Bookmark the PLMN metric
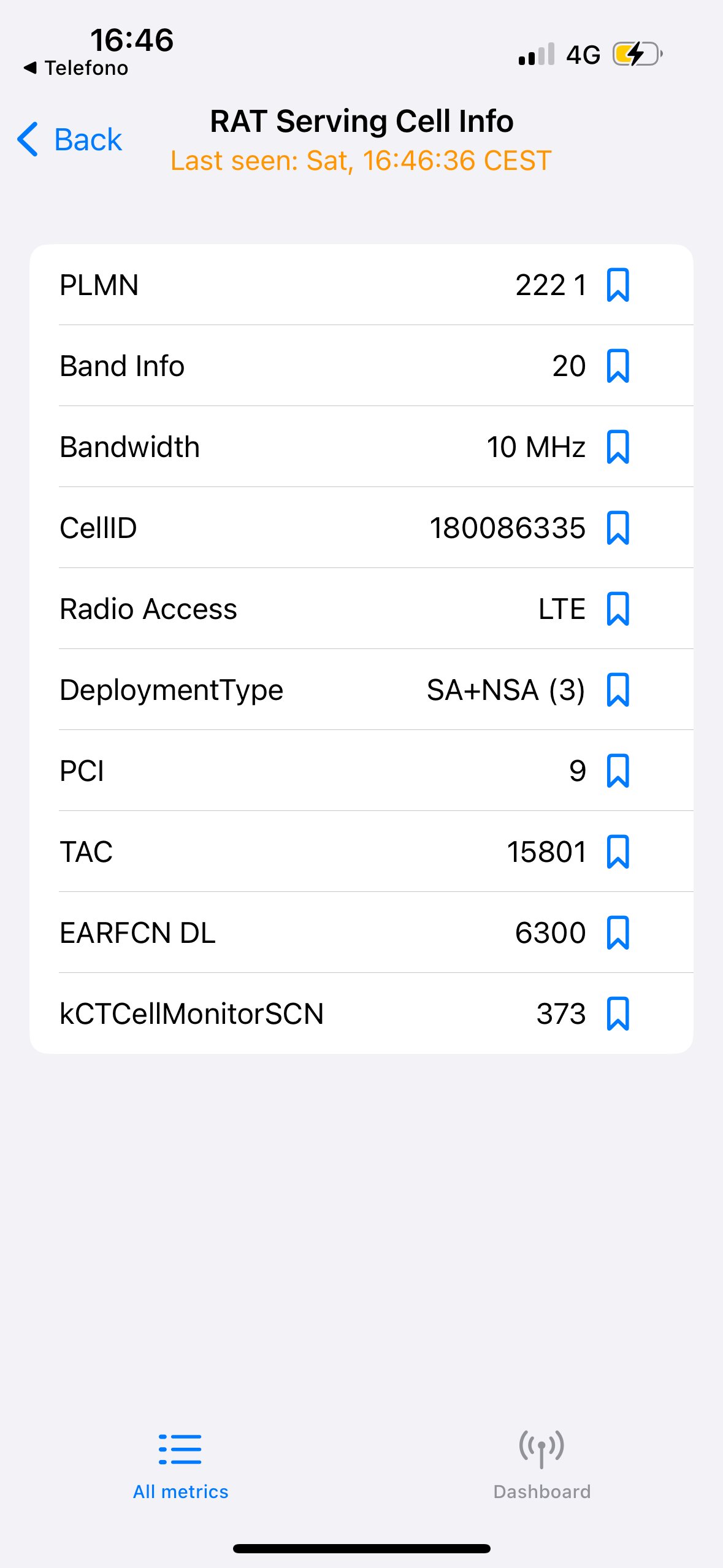Screen dimensions: 723x1568 pos(618,285)
